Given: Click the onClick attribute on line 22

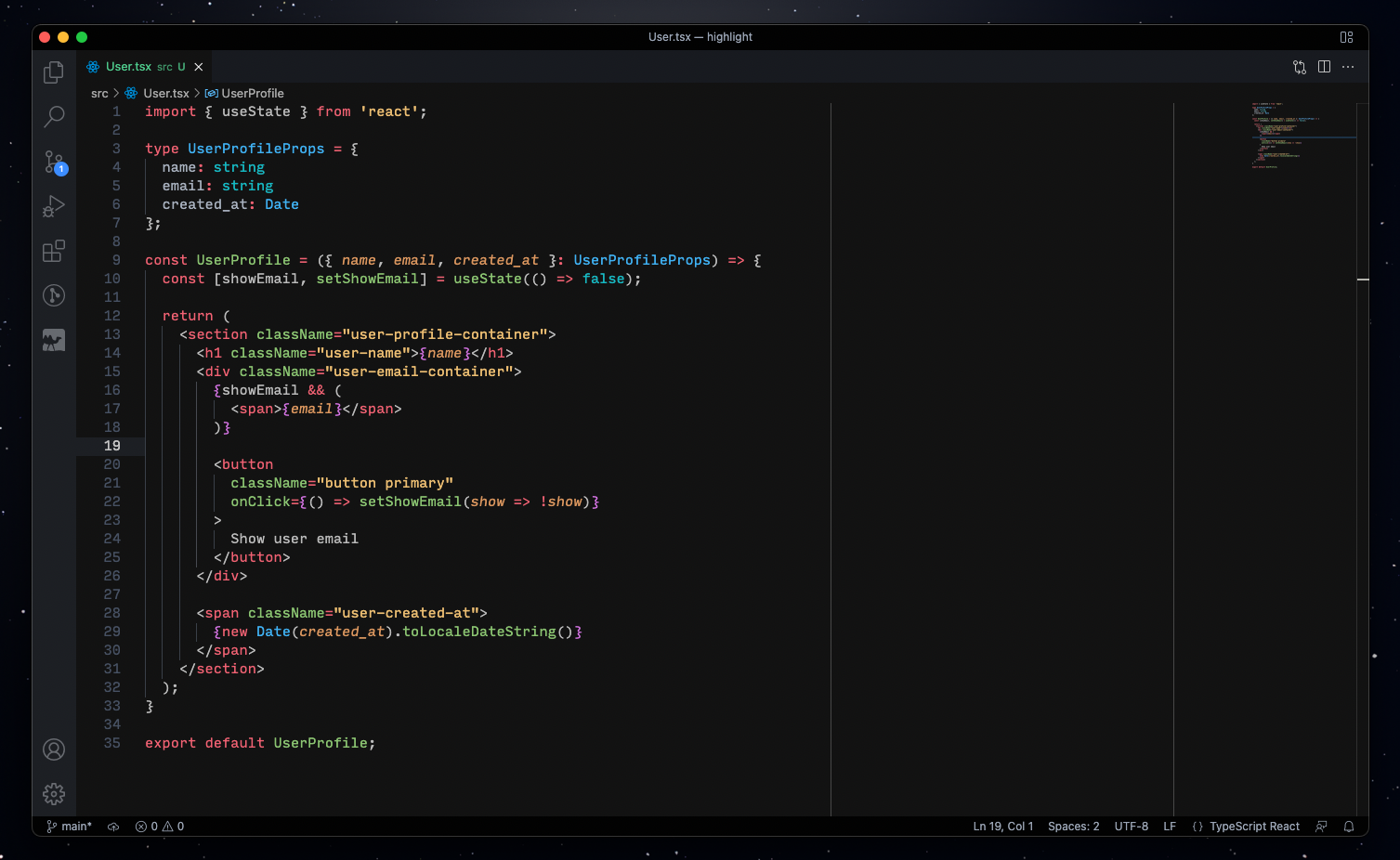Looking at the screenshot, I should (260, 502).
